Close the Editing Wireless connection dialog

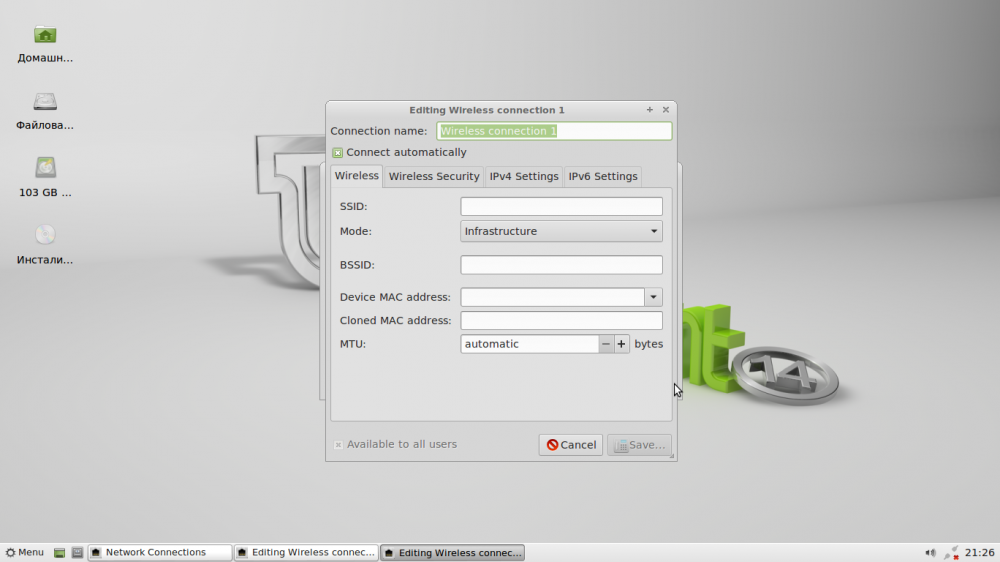click(666, 110)
